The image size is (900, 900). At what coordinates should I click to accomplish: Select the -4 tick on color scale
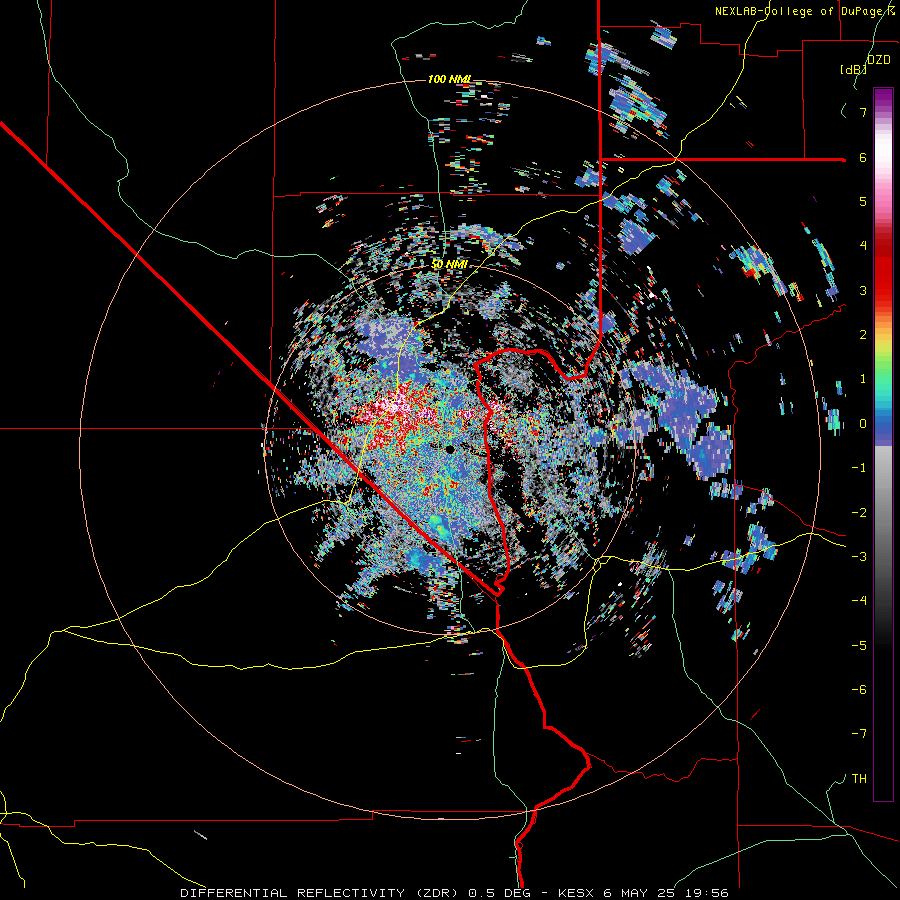pyautogui.click(x=859, y=601)
